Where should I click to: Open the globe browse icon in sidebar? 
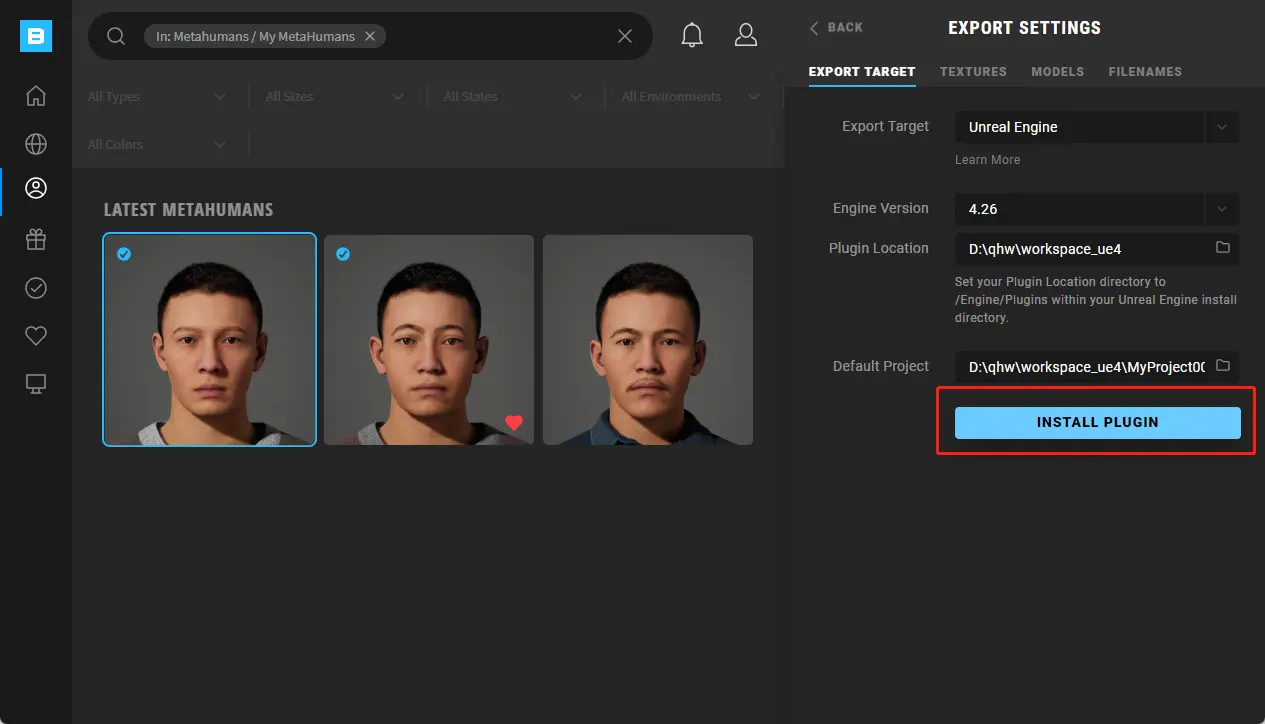pos(36,144)
